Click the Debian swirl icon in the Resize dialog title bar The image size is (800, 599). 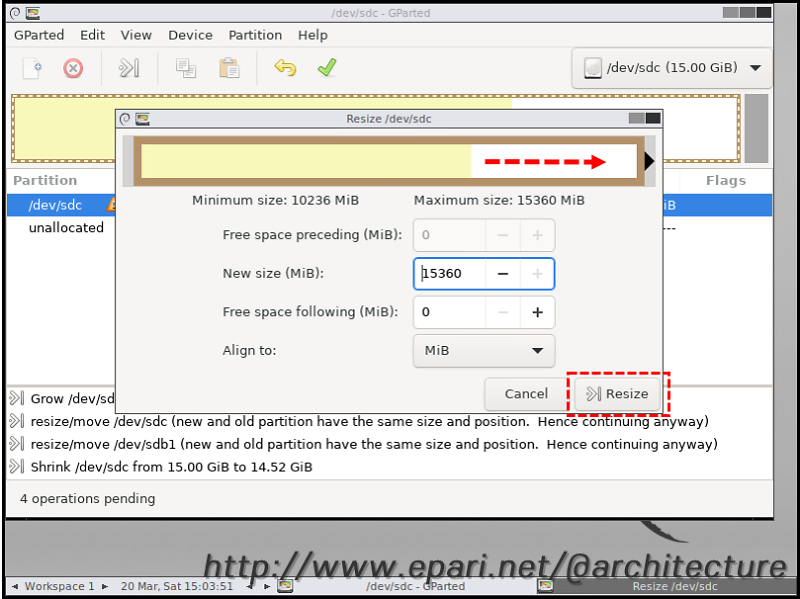125,119
